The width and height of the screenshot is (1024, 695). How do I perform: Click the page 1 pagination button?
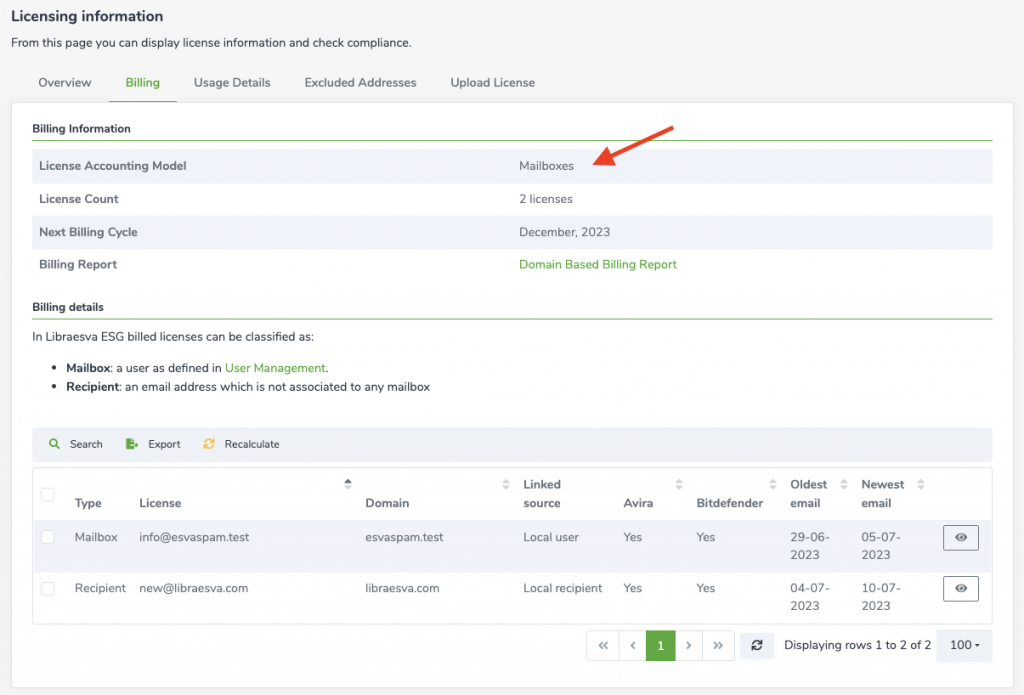tap(660, 645)
